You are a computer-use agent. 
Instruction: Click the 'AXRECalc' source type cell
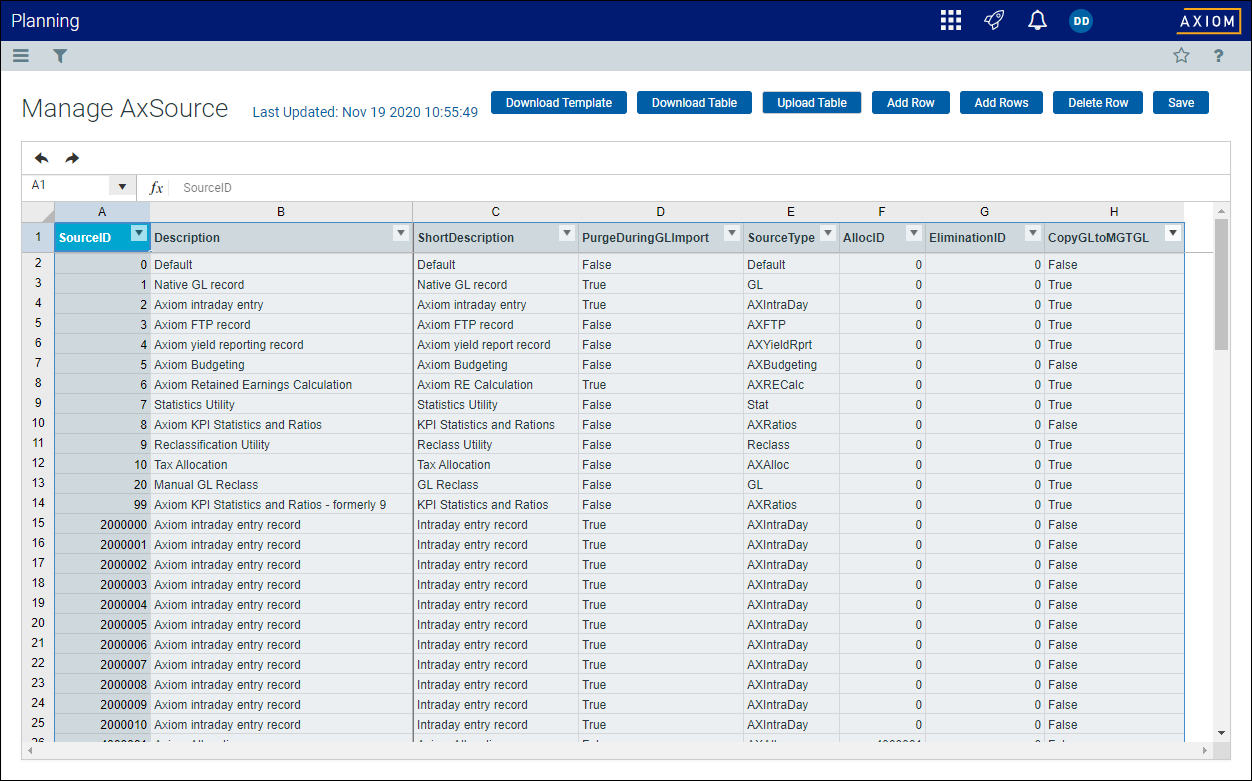[x=791, y=384]
